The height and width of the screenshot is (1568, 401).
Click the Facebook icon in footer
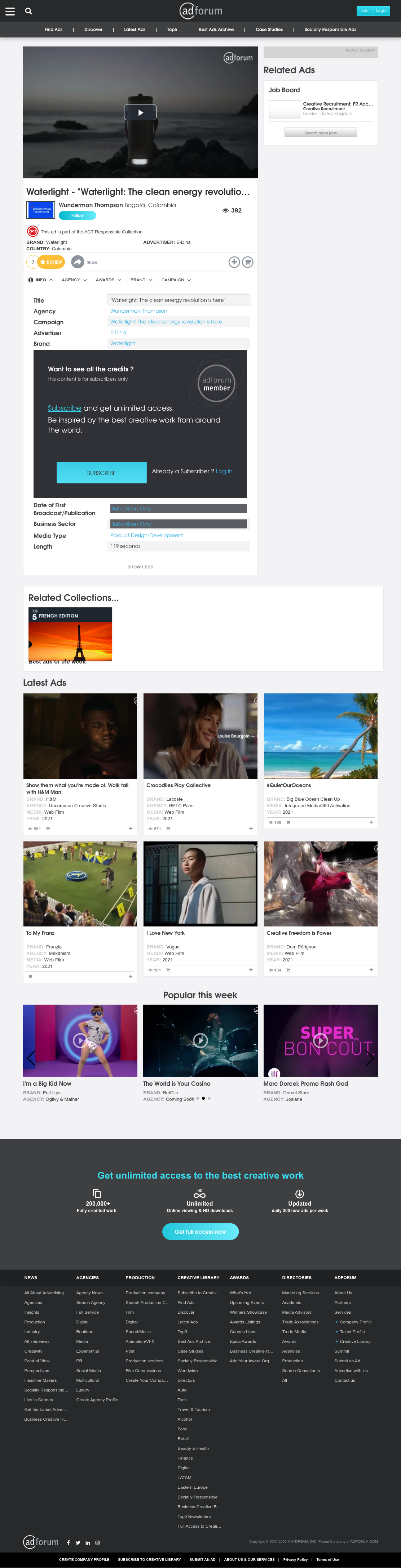68,1543
